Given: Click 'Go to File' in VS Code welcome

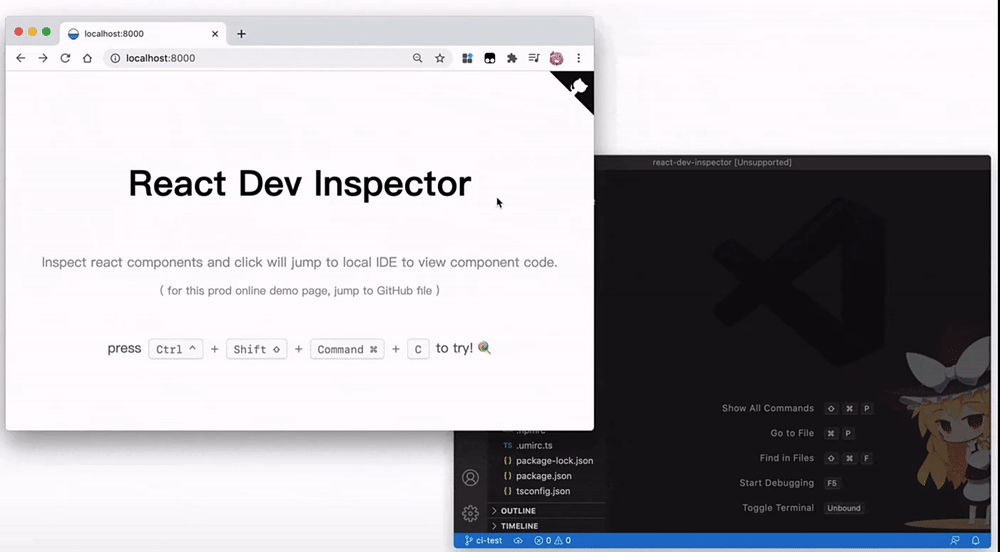Looking at the screenshot, I should coord(791,433).
